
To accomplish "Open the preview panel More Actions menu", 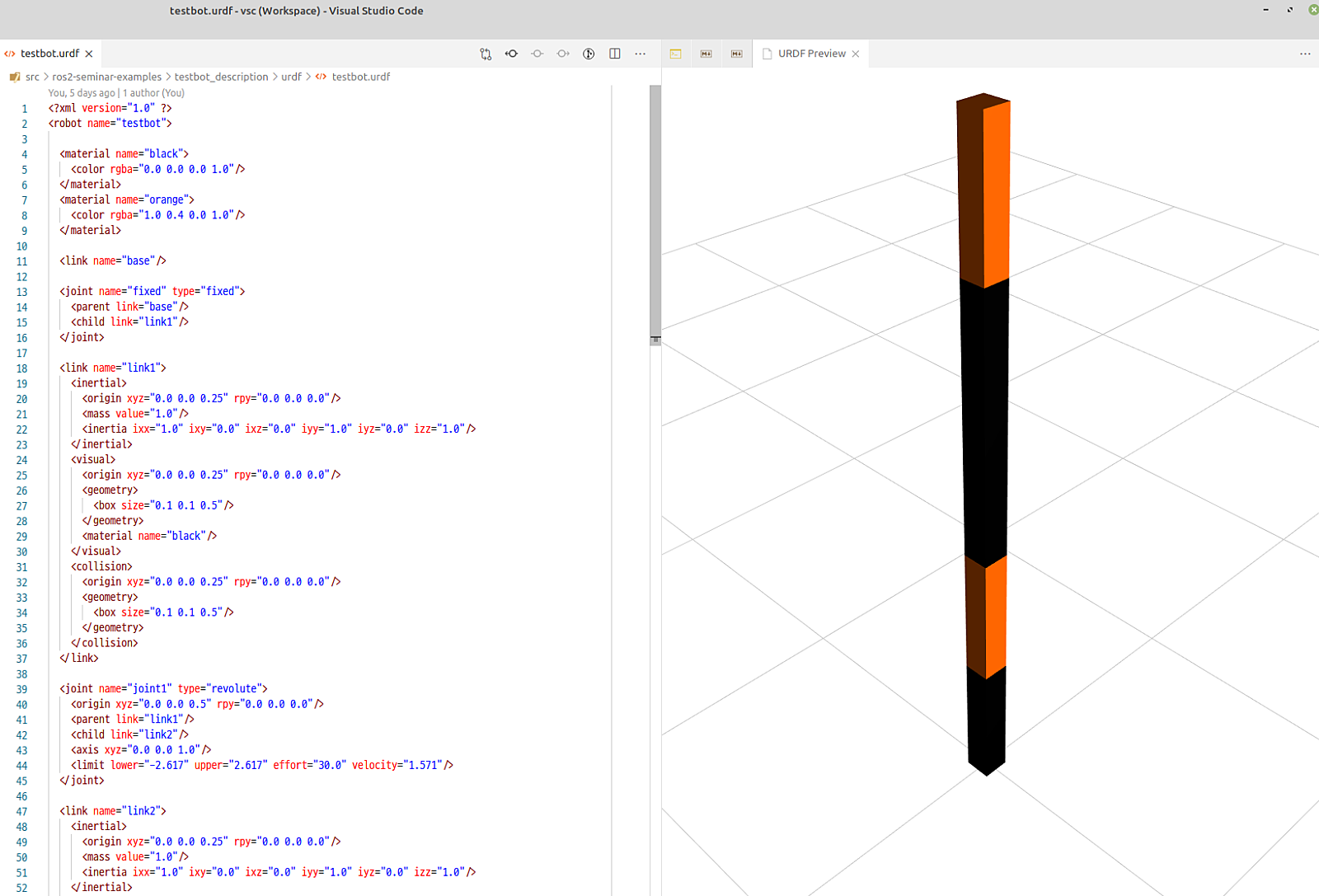I will coord(1305,54).
